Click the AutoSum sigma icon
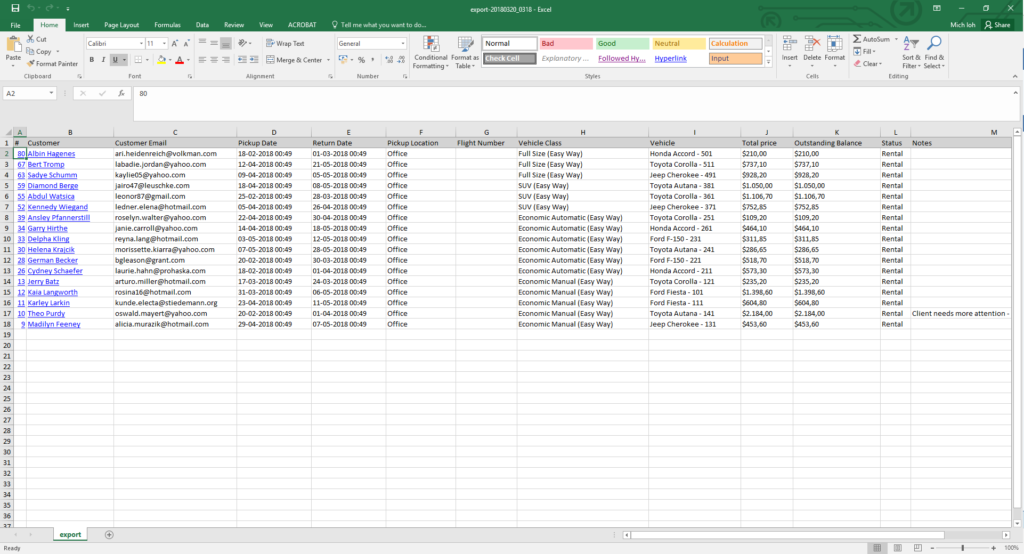The image size is (1024, 554). tap(857, 39)
